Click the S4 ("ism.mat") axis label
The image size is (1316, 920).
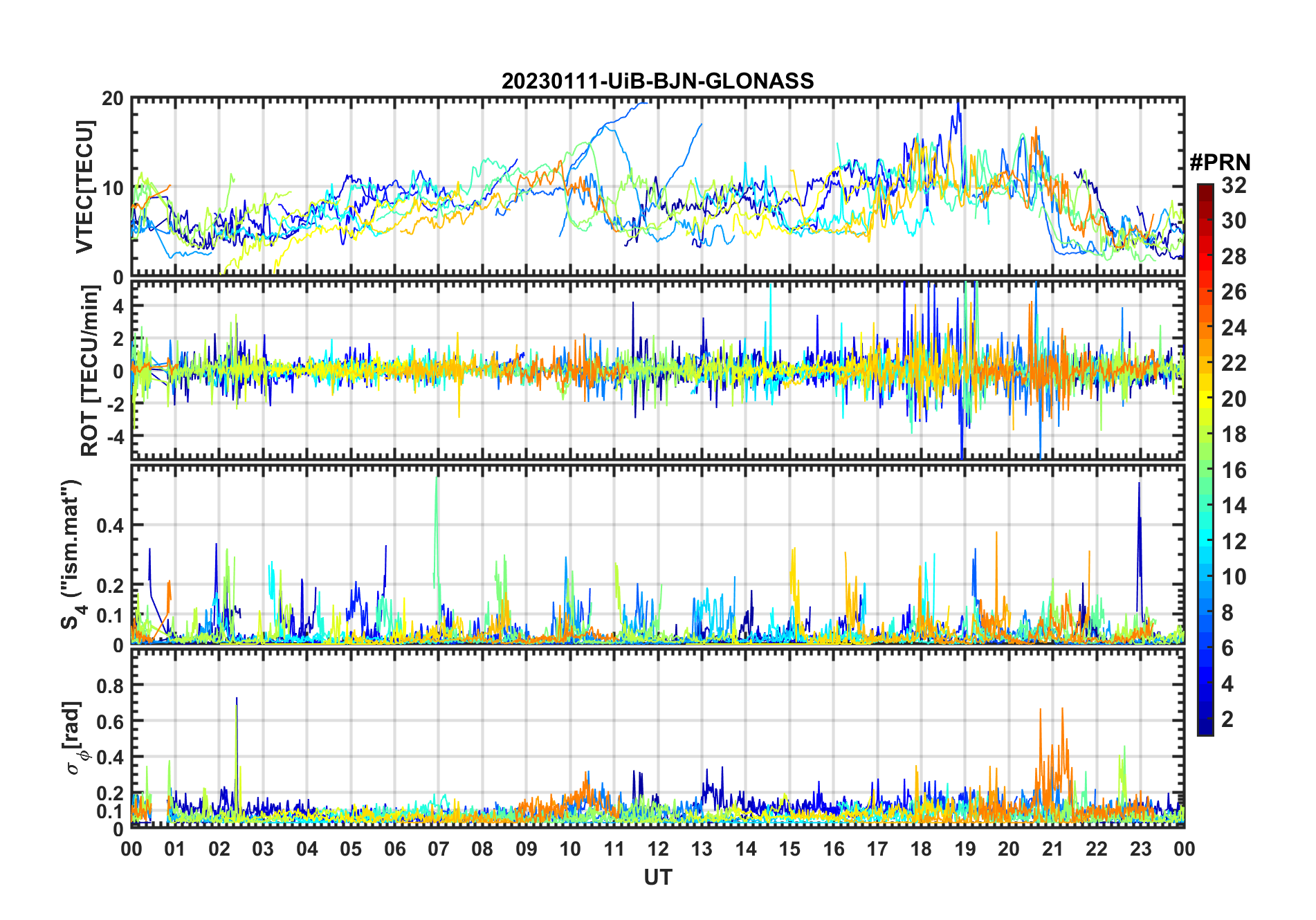pos(72,553)
